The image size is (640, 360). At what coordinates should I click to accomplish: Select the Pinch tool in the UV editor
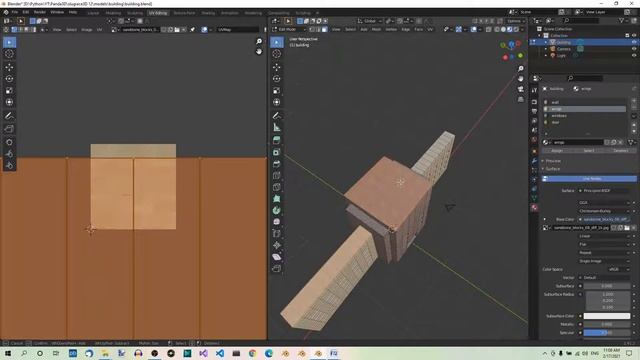click(9, 165)
